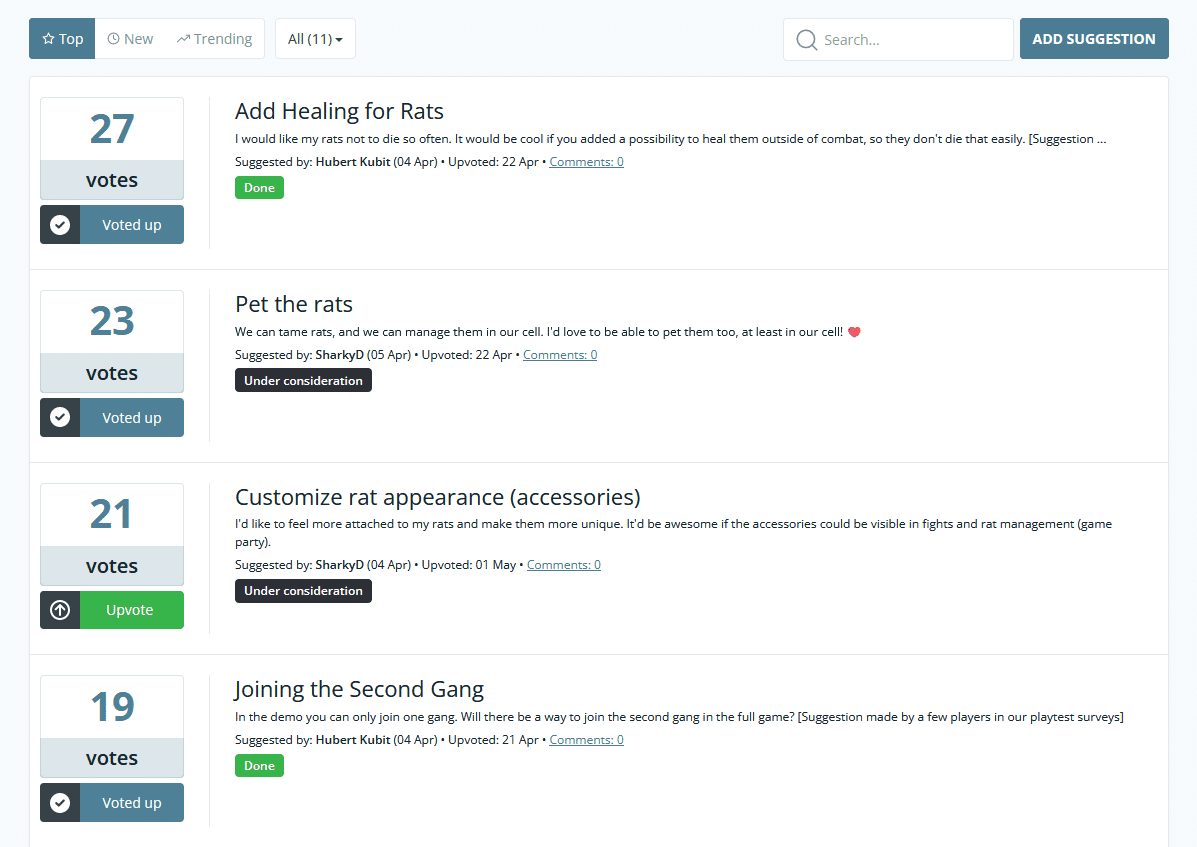Click checkmark icon on Add Healing for Rats

point(60,224)
